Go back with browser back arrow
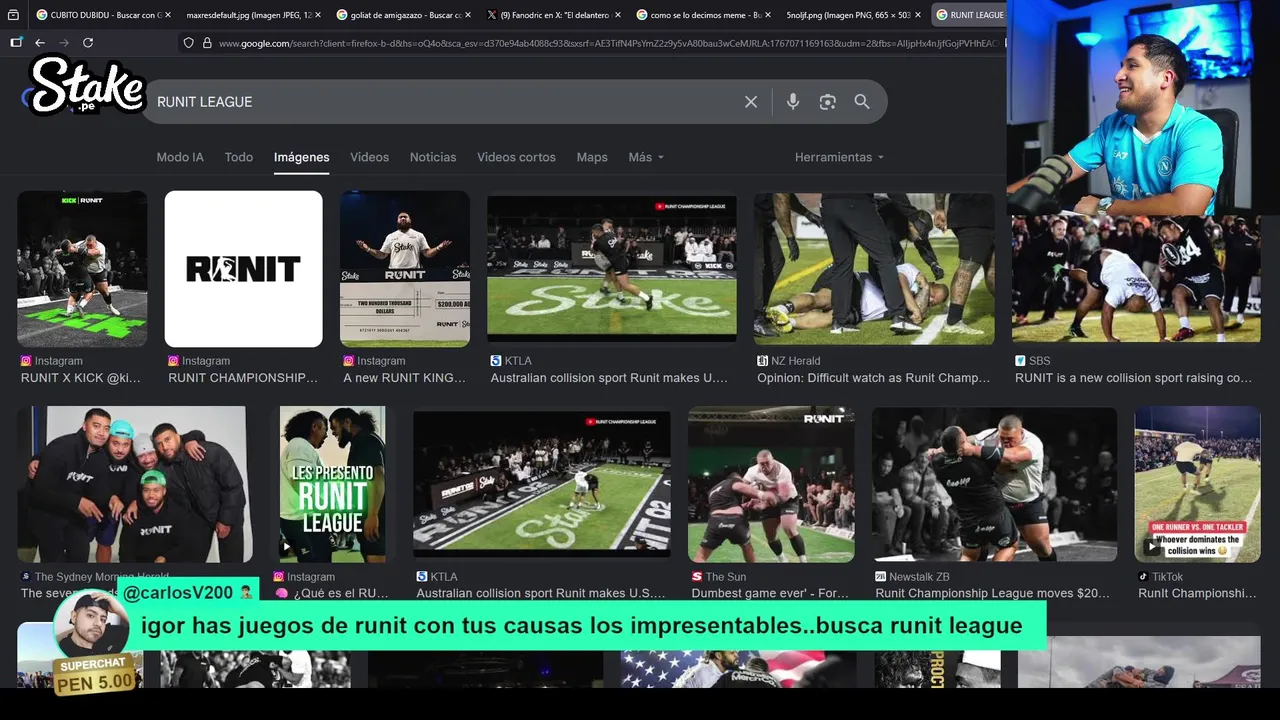Image resolution: width=1280 pixels, height=720 pixels. (x=40, y=43)
